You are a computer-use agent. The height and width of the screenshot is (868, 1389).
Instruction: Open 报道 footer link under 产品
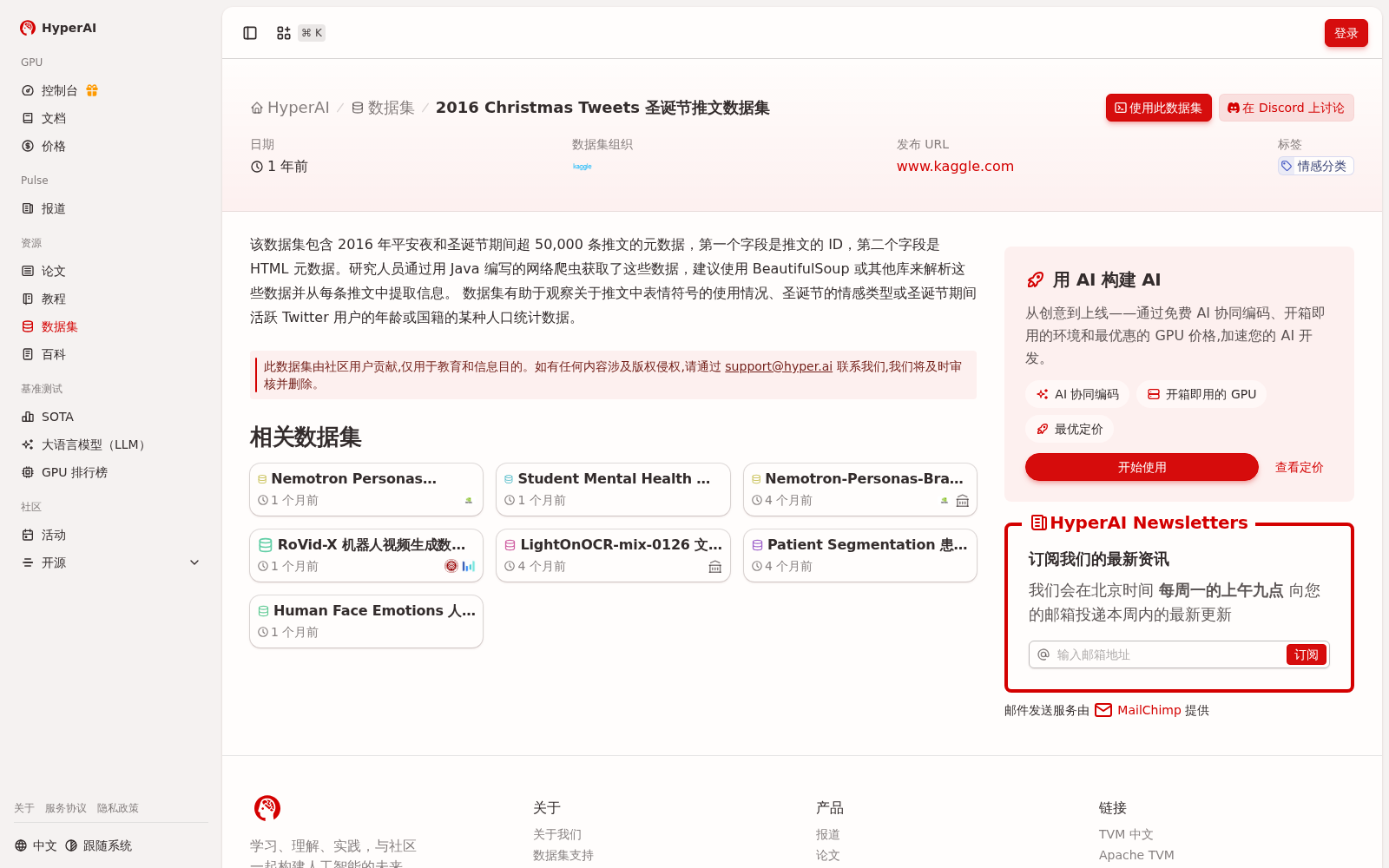pyautogui.click(x=828, y=834)
